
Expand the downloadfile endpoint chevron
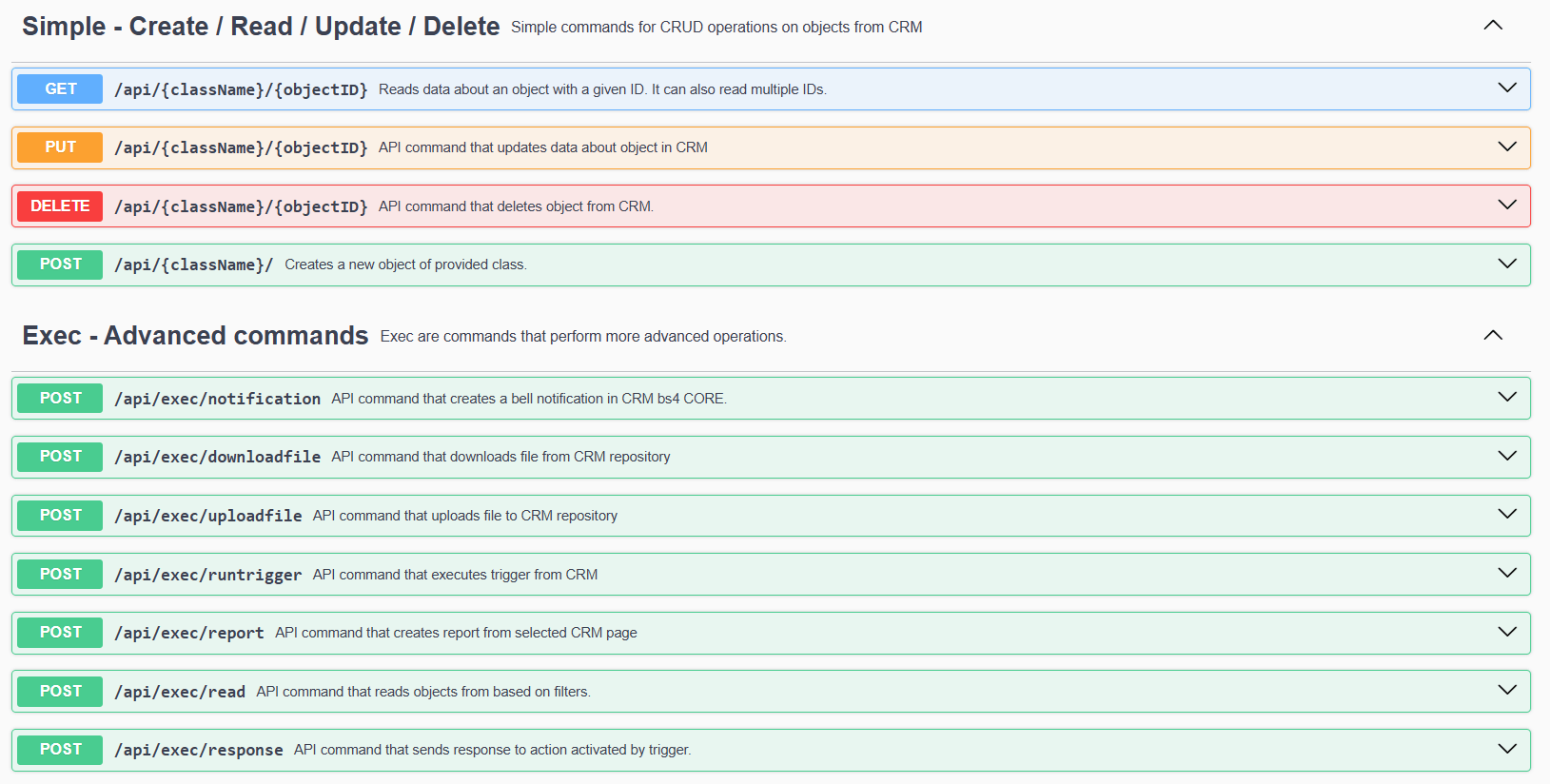(1507, 456)
